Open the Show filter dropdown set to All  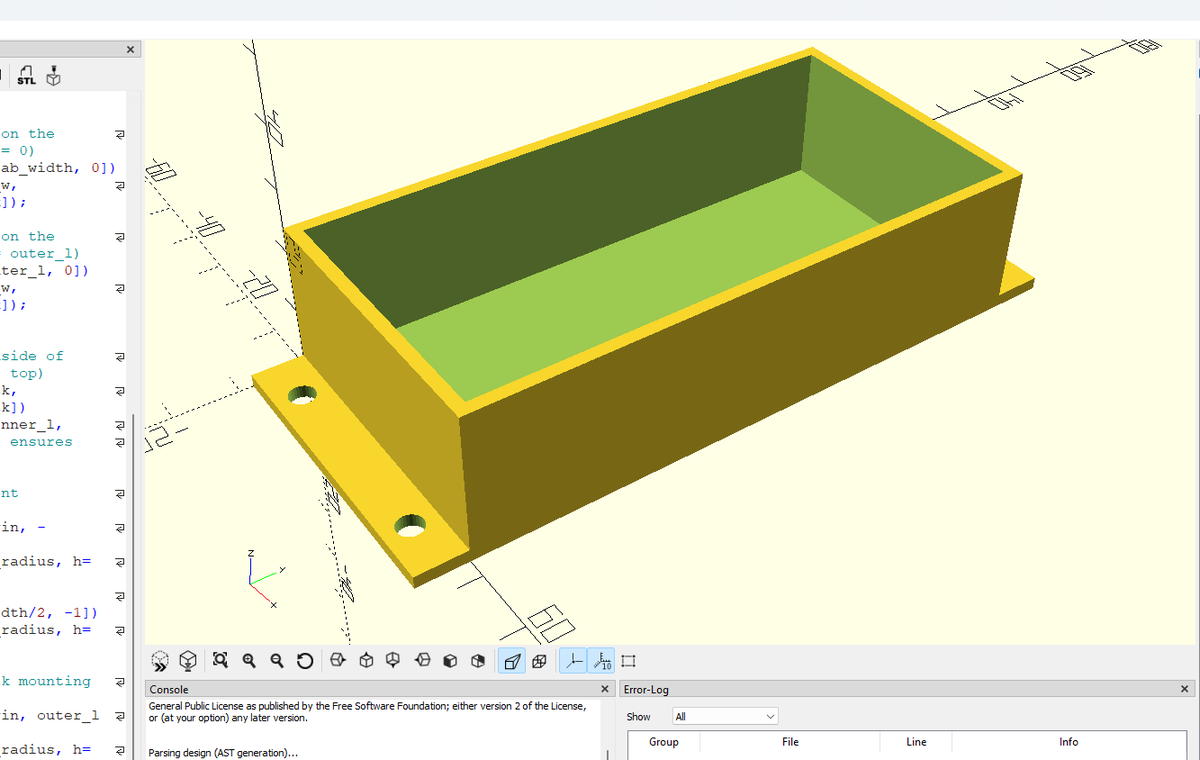pos(724,716)
